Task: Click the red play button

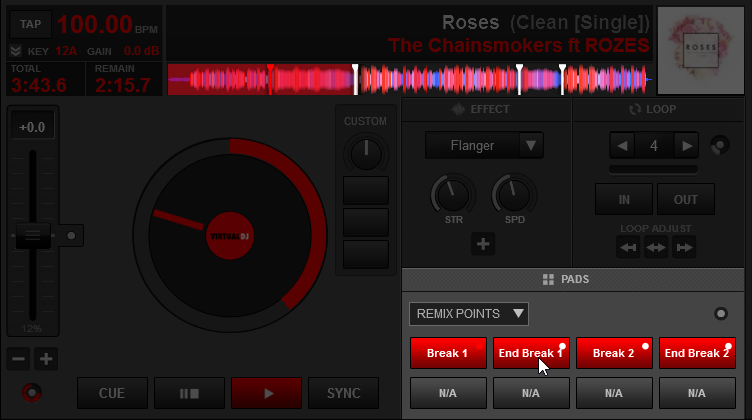Action: tap(267, 393)
